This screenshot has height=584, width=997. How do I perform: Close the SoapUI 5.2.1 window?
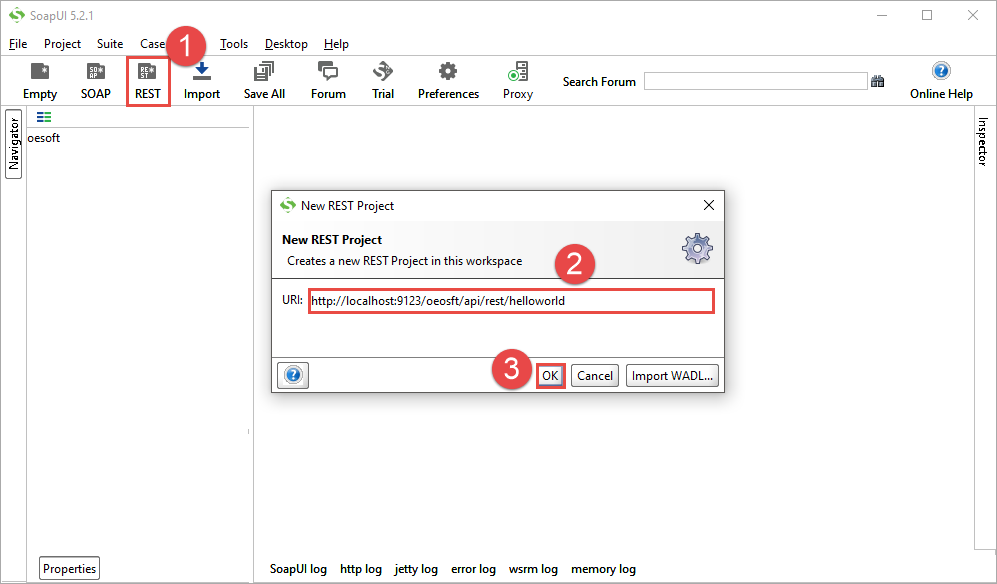(973, 15)
